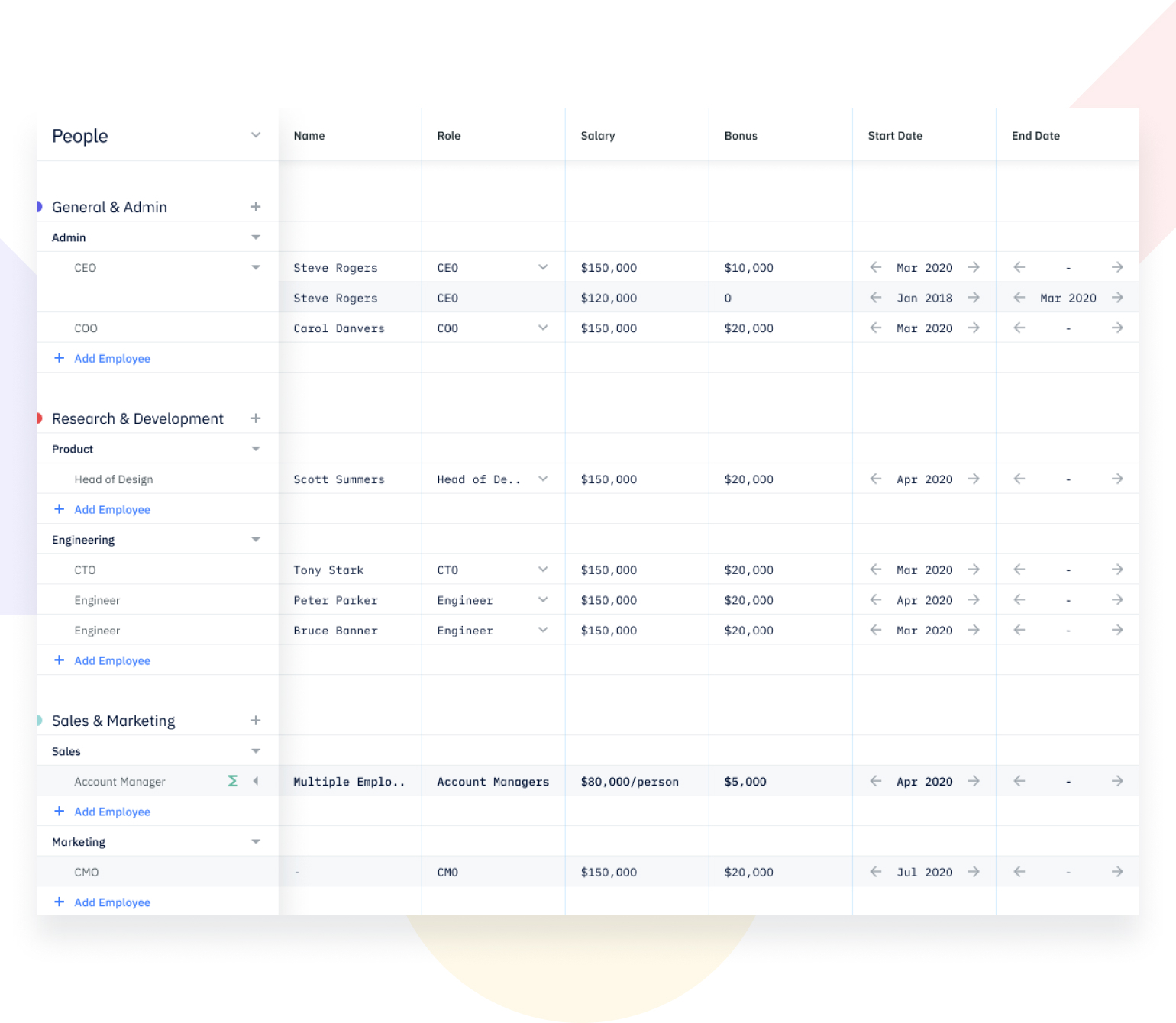The image size is (1176, 1023).
Task: Move Steve Rogers Mar 2020 end date earlier
Action: point(1019,298)
